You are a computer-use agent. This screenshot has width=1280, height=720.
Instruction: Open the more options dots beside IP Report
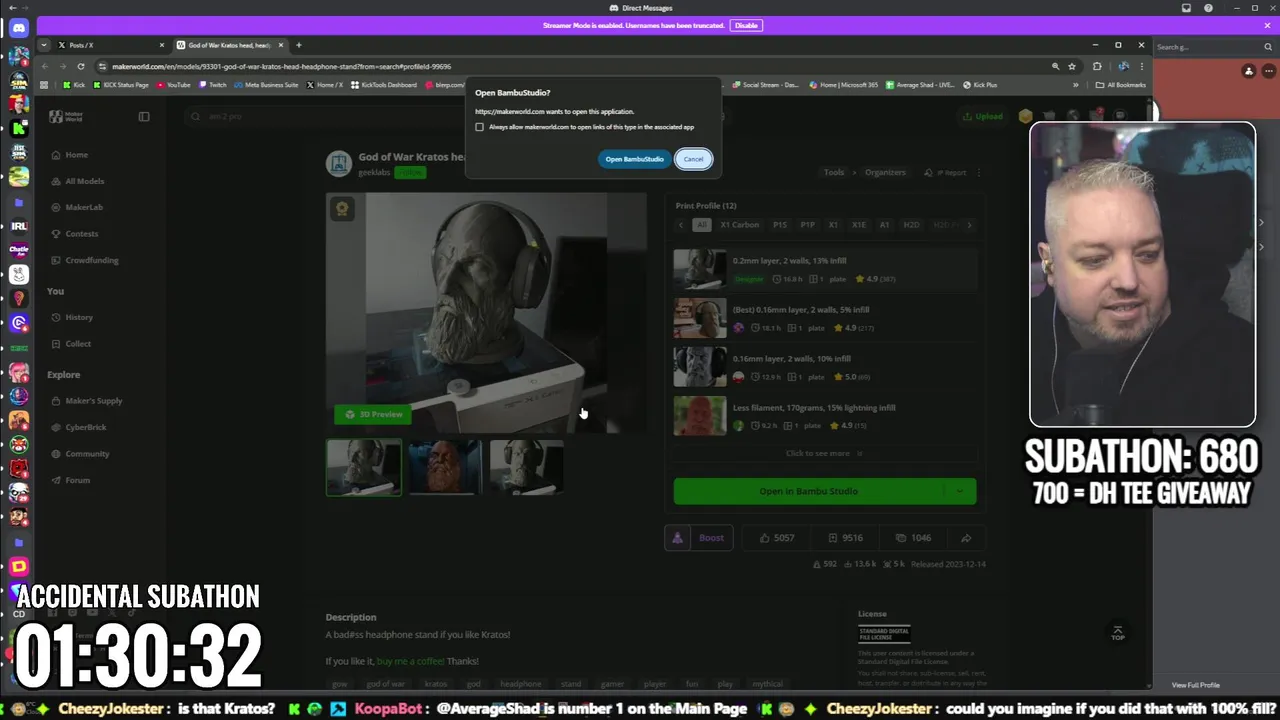(x=978, y=172)
